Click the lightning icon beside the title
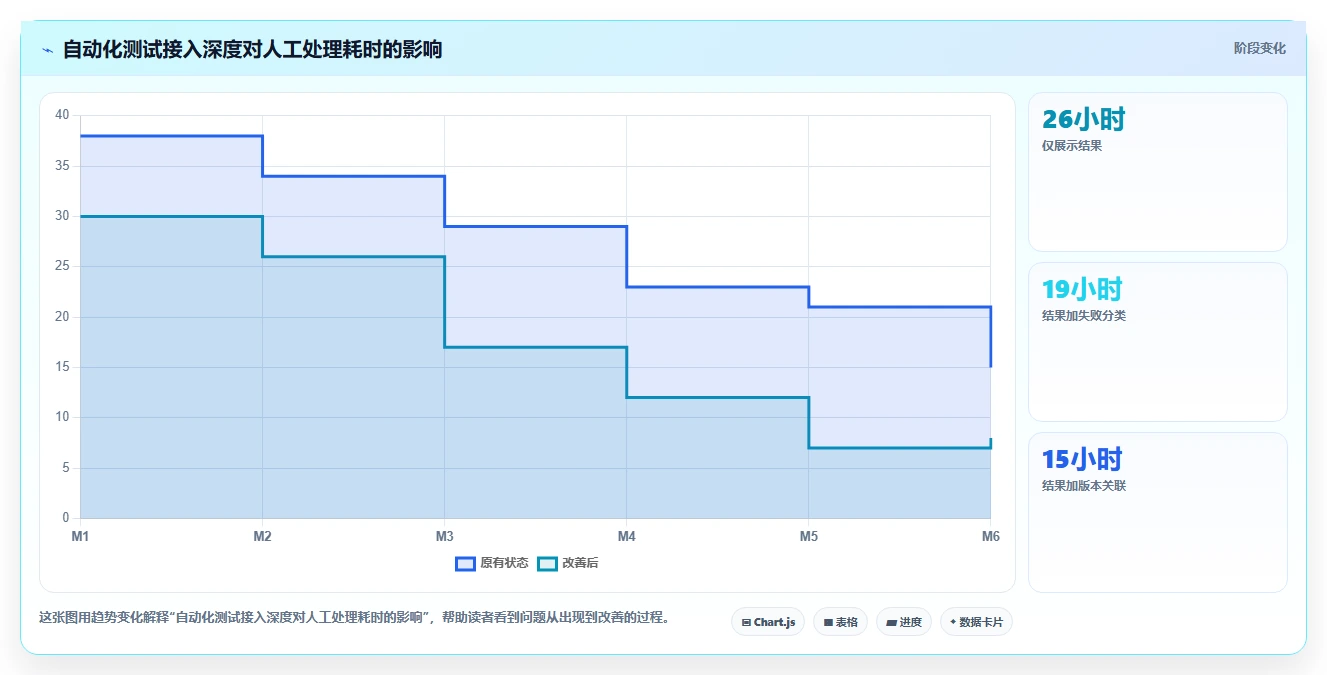1327x675 pixels. click(47, 50)
